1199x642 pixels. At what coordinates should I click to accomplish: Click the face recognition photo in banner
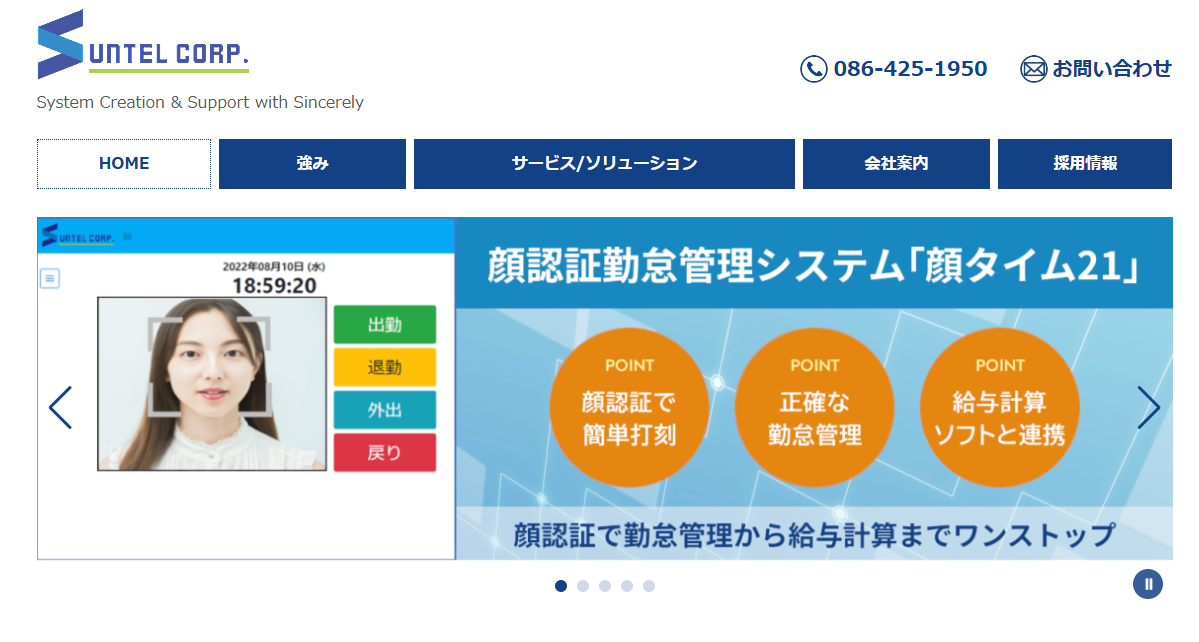212,384
